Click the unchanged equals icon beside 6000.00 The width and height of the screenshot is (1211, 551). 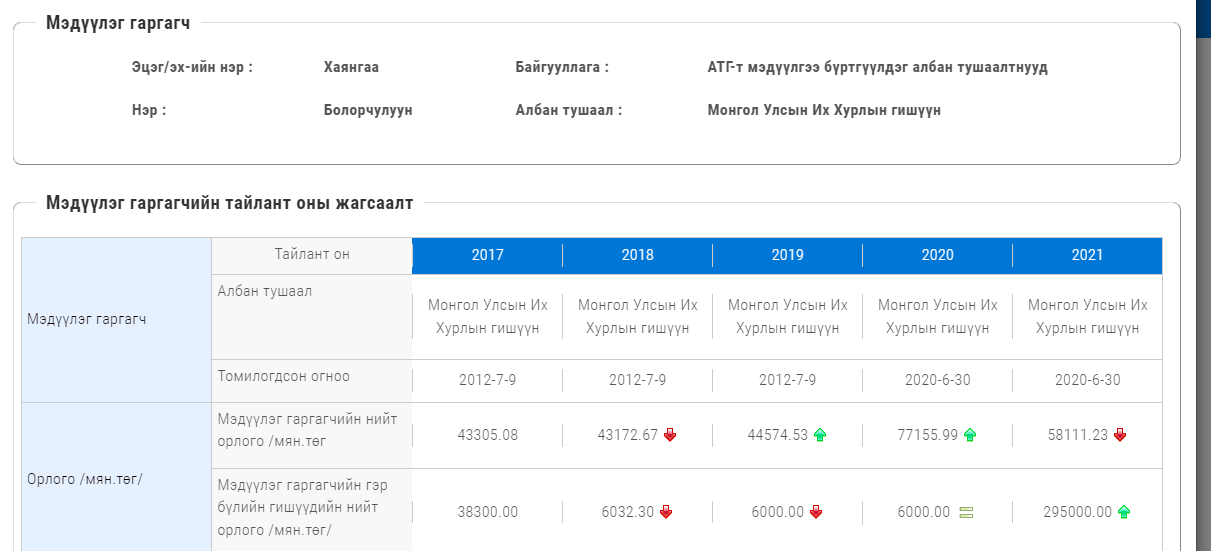pos(966,512)
